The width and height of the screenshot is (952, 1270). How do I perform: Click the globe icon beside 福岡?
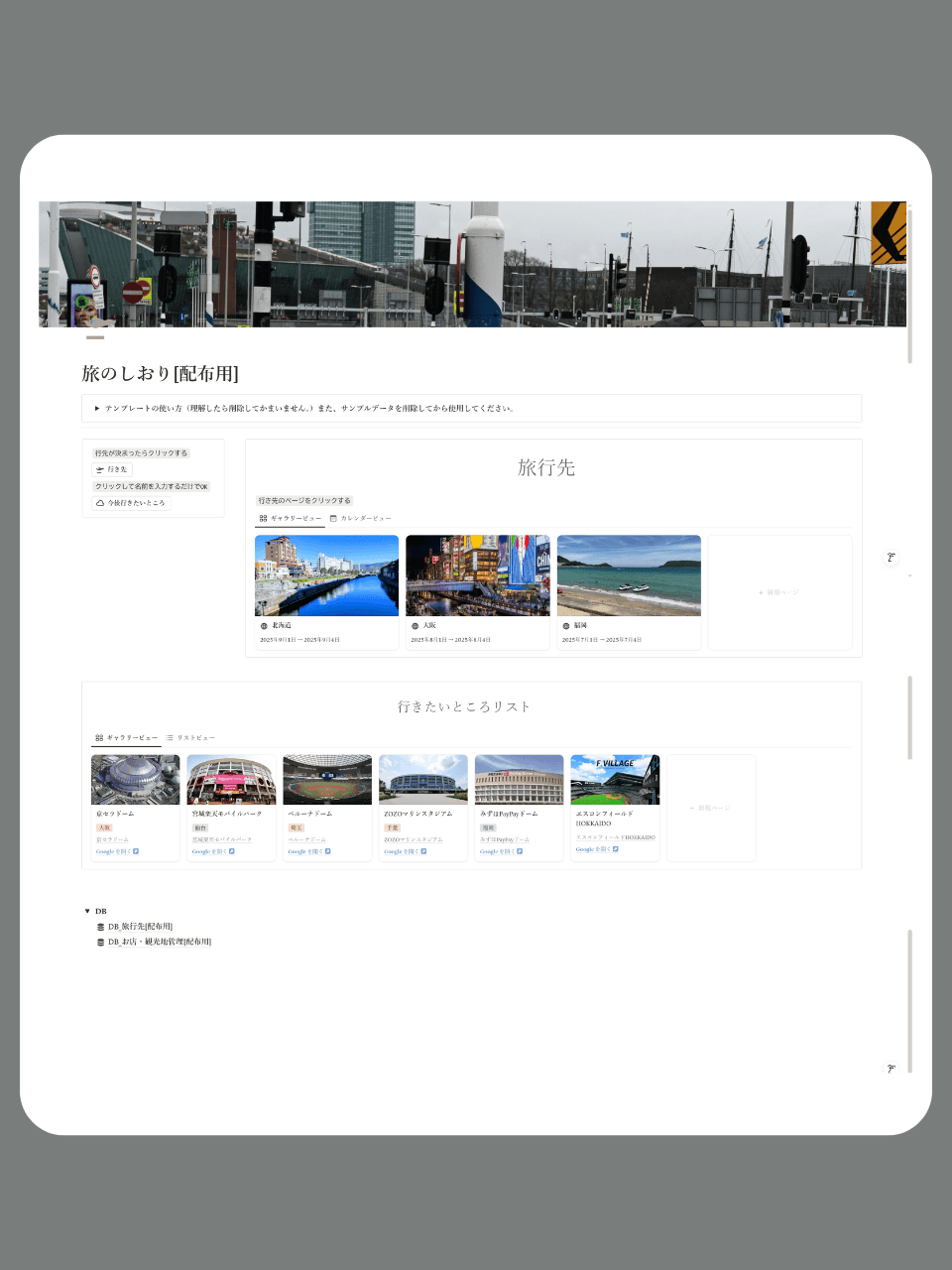pos(565,626)
